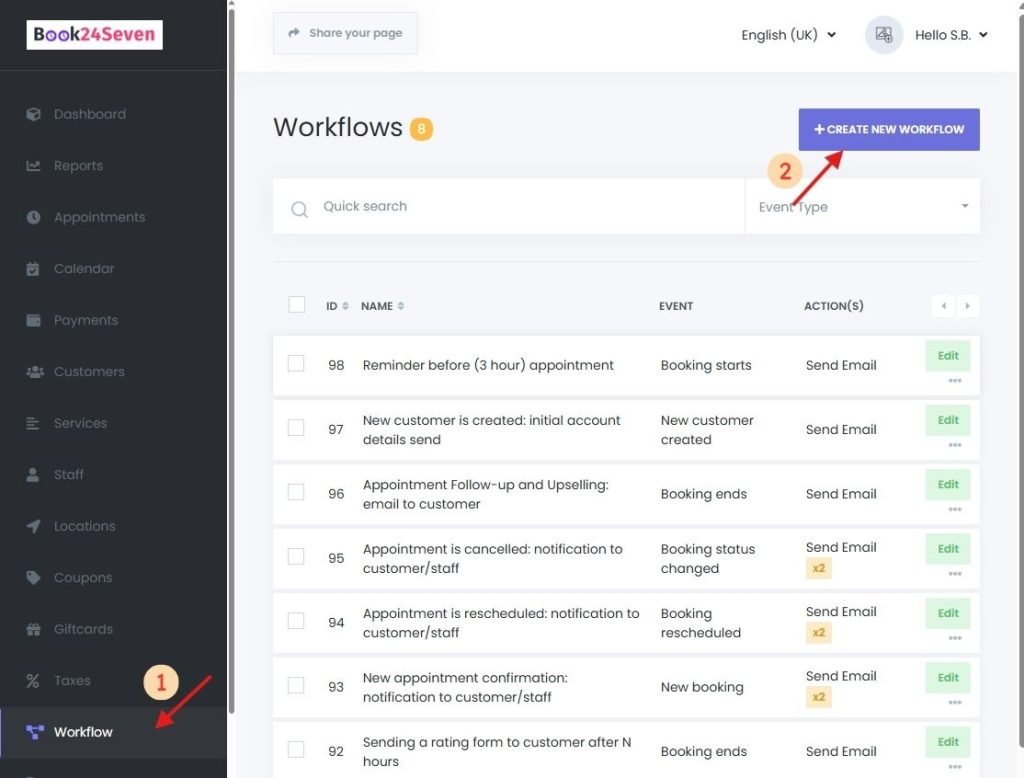The height and width of the screenshot is (778, 1024).
Task: Edit the workflow with ID 97
Action: 947,420
